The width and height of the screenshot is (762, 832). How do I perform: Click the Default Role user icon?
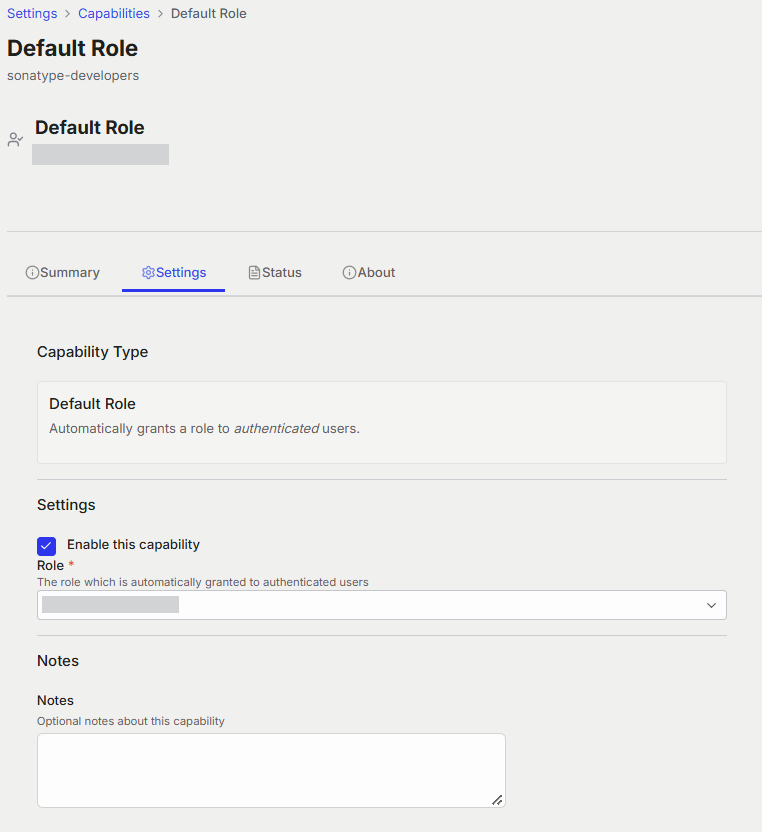click(x=15, y=140)
